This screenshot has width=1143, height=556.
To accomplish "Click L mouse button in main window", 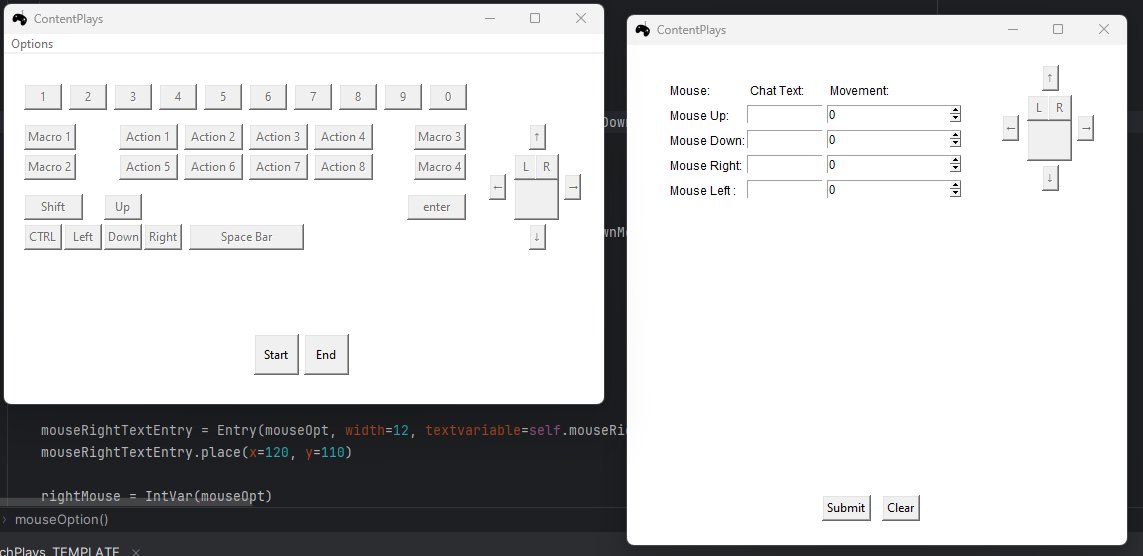I will pyautogui.click(x=526, y=167).
